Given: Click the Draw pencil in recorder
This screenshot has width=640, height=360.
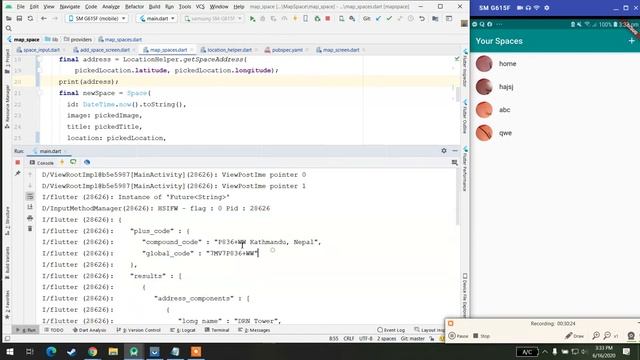Looking at the screenshot, I should pyautogui.click(x=574, y=336).
